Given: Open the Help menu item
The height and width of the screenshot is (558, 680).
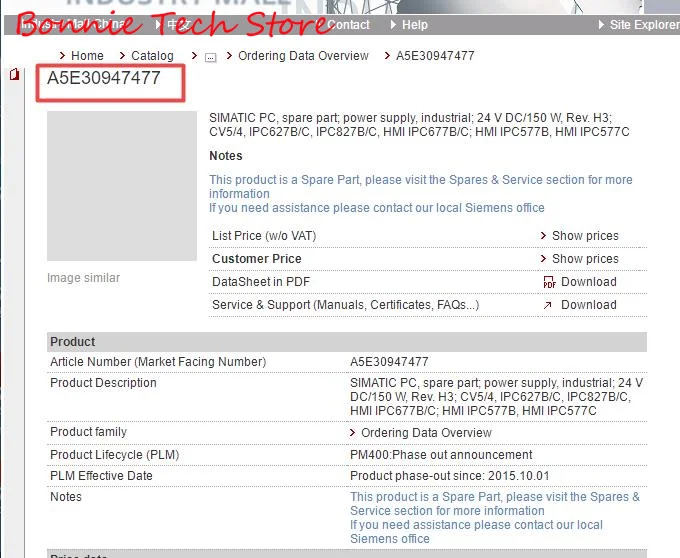Looking at the screenshot, I should (x=415, y=25).
